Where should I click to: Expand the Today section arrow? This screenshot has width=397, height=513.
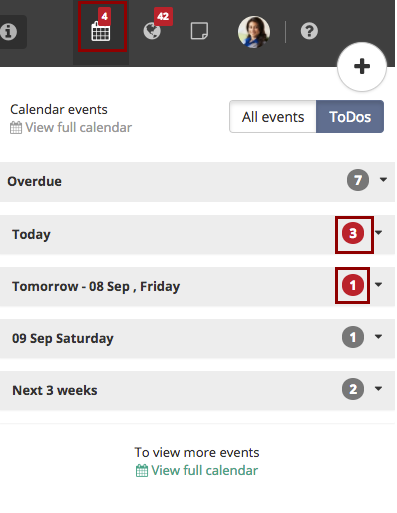pyautogui.click(x=378, y=232)
